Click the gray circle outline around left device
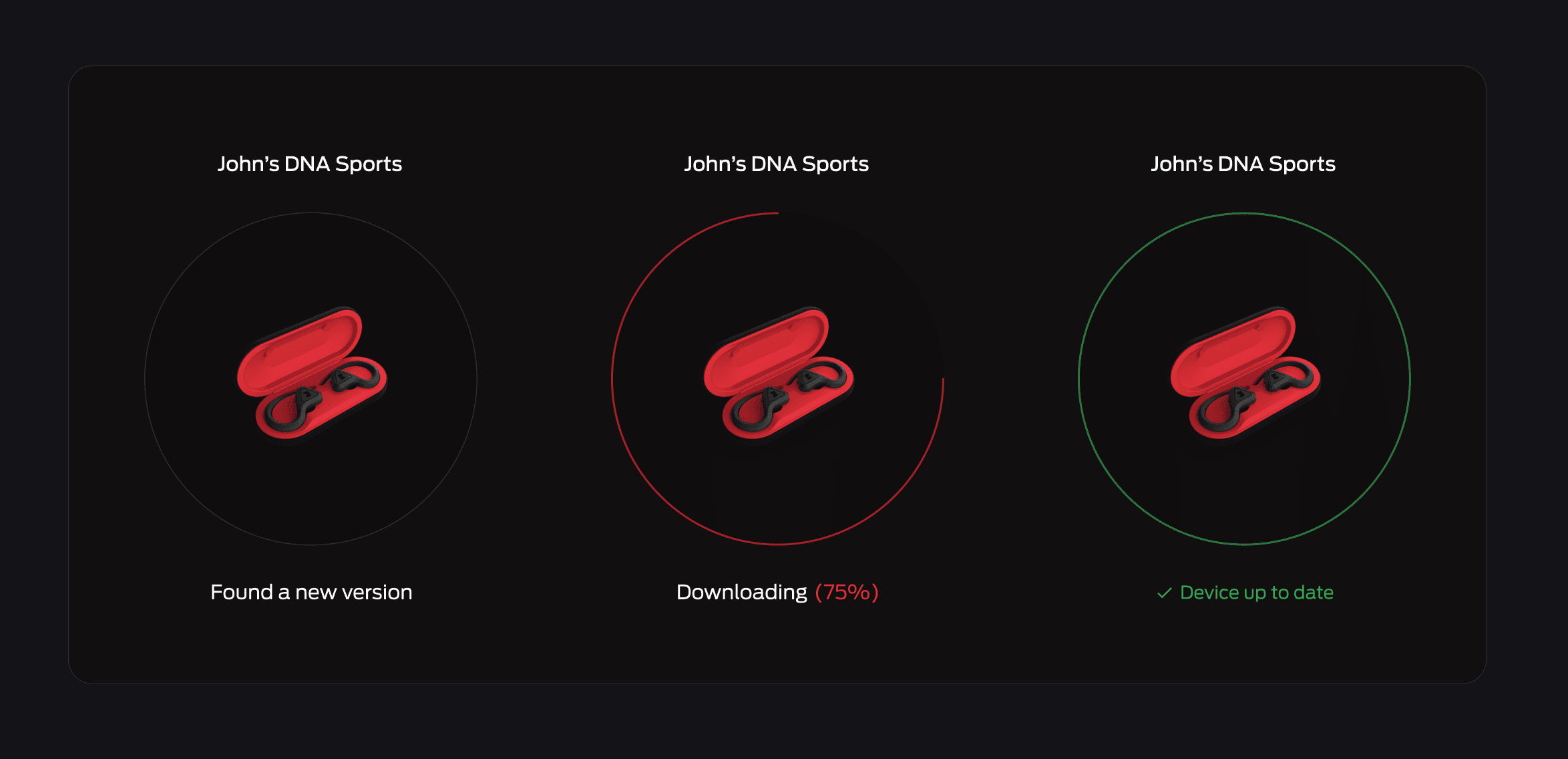 click(146, 379)
